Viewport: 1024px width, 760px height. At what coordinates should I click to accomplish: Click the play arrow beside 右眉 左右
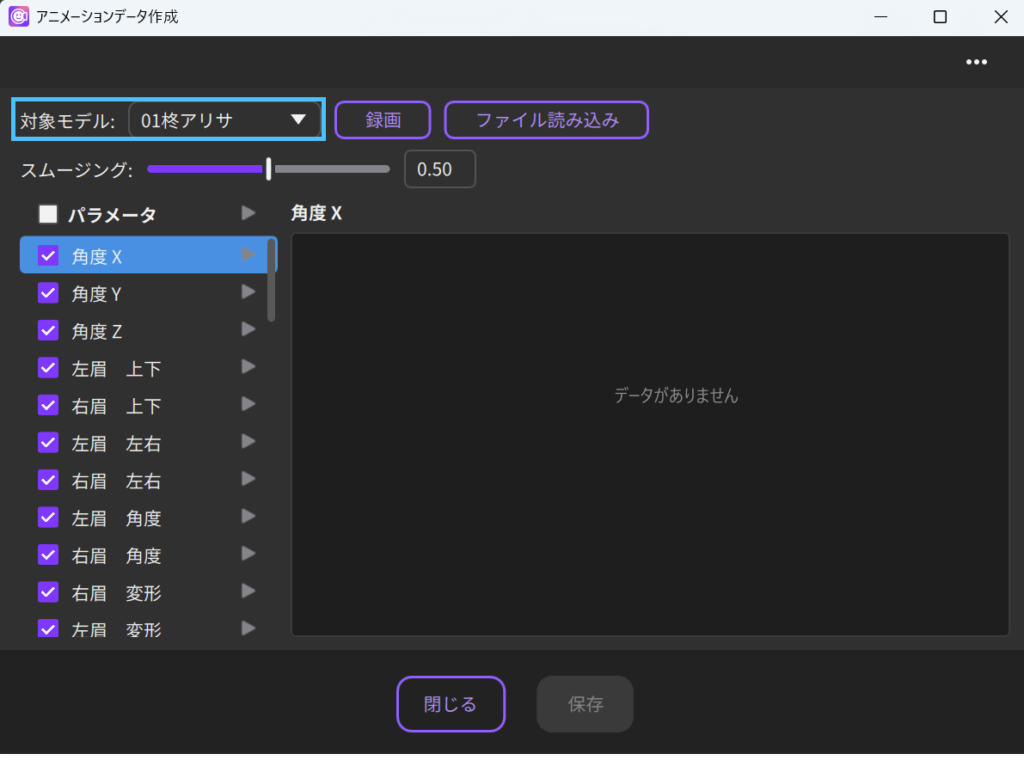(249, 479)
